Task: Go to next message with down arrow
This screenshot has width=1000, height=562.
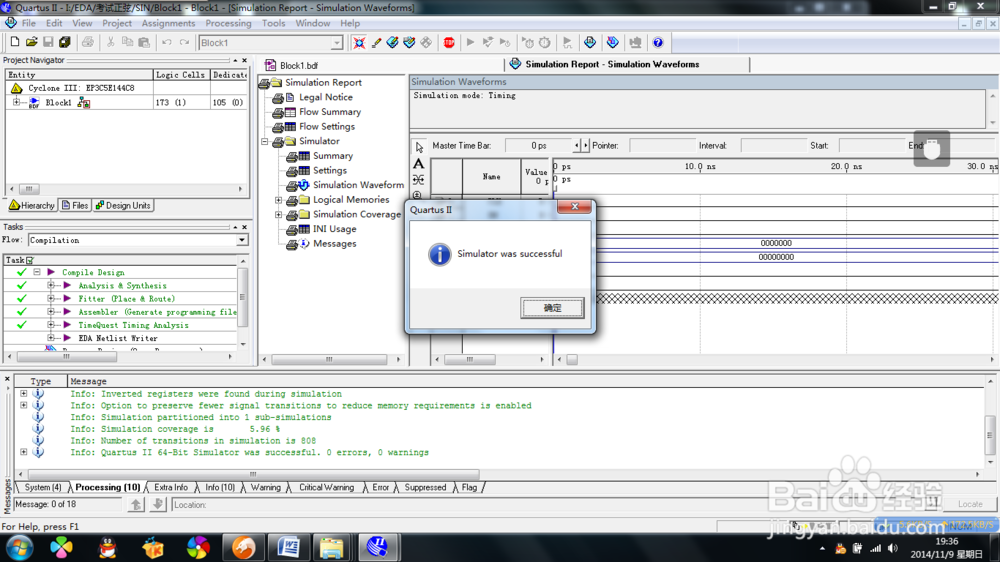Action: 158,505
